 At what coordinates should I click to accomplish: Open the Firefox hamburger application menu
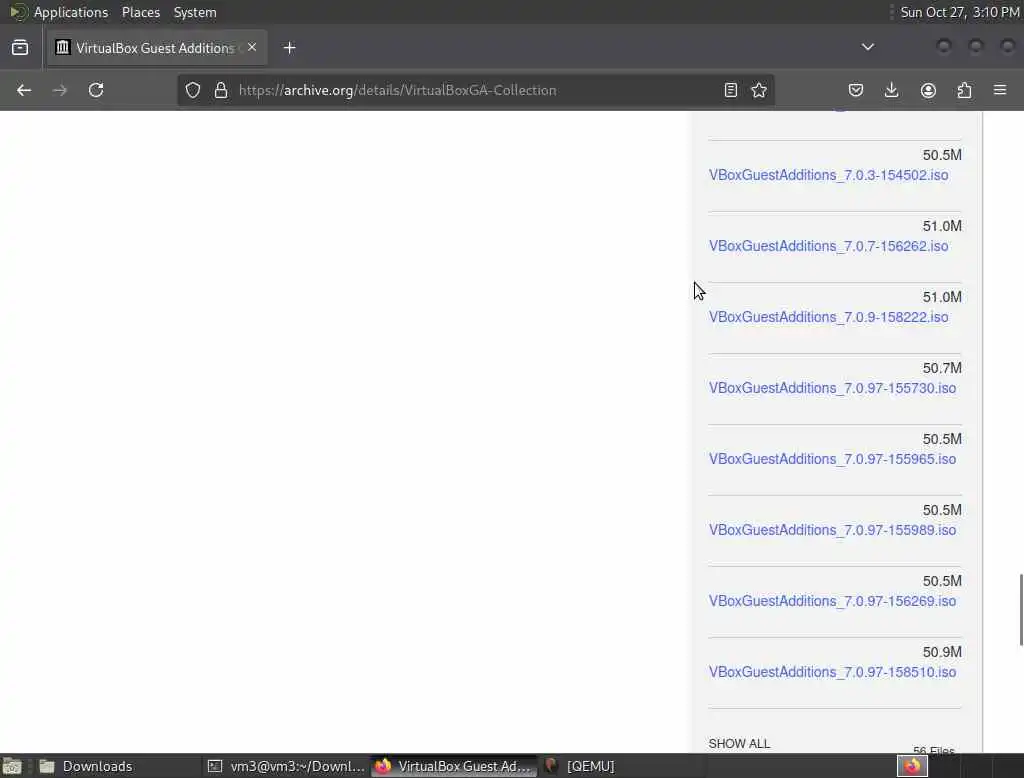1000,90
